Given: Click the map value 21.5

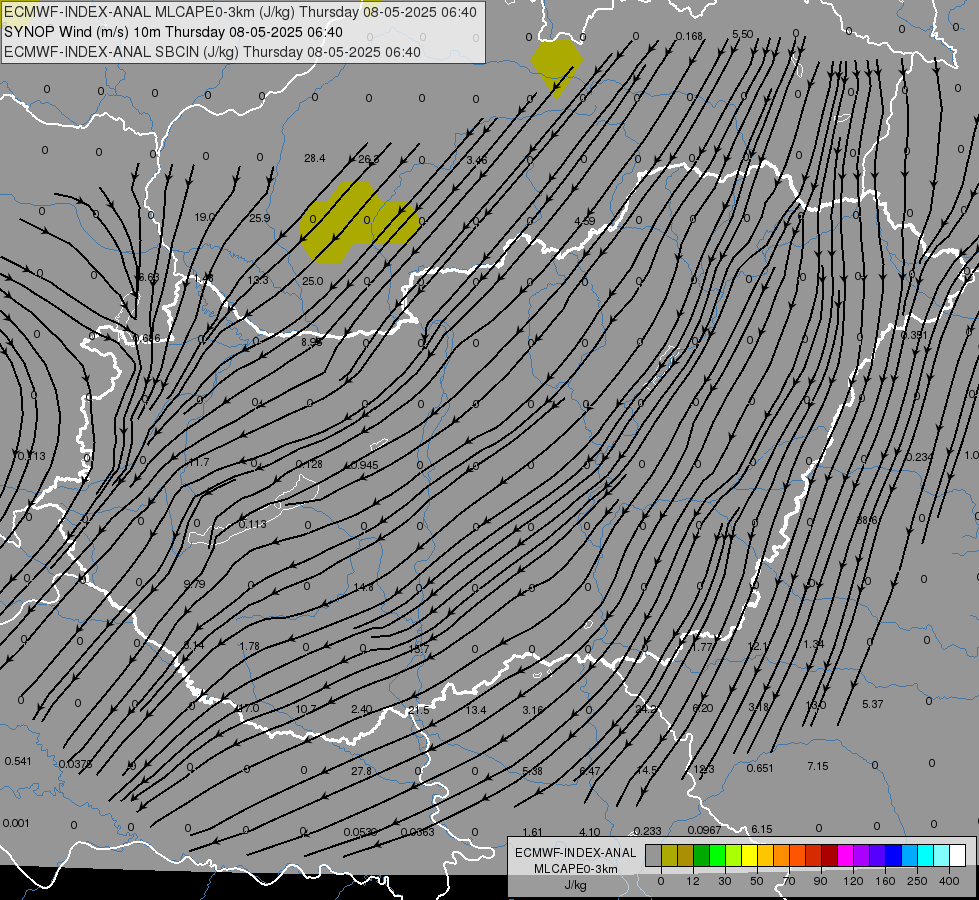Looking at the screenshot, I should [x=418, y=710].
